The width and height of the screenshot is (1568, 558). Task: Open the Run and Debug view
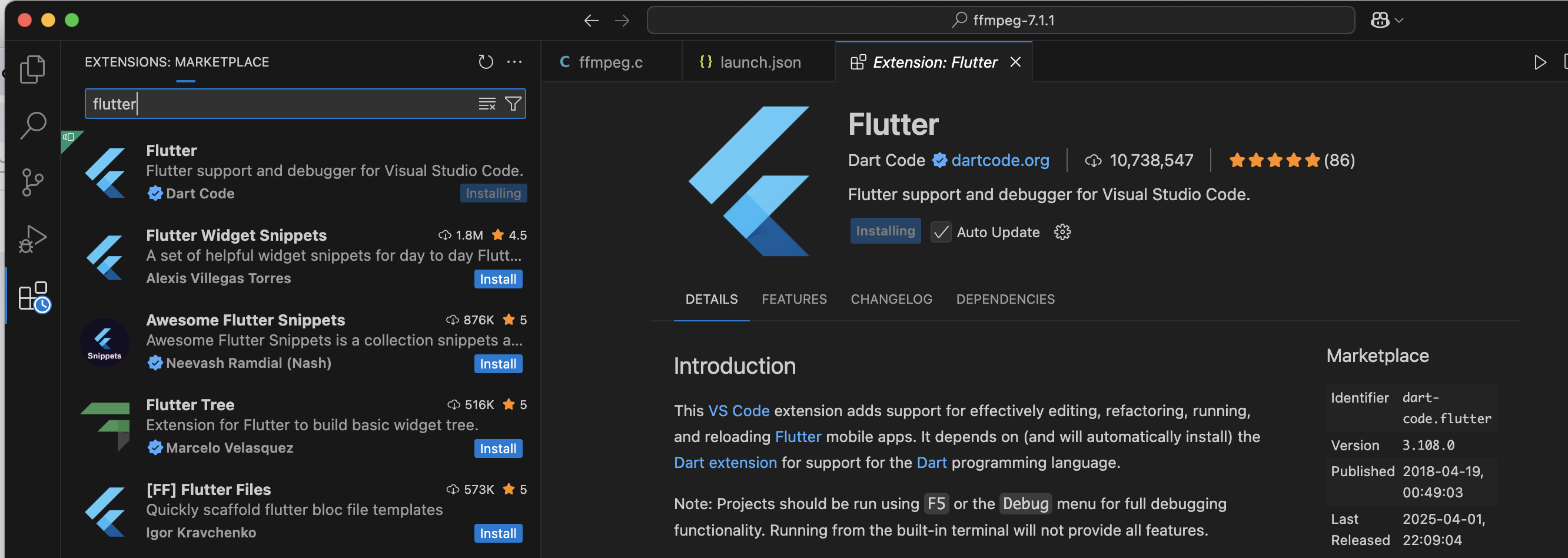click(x=32, y=238)
